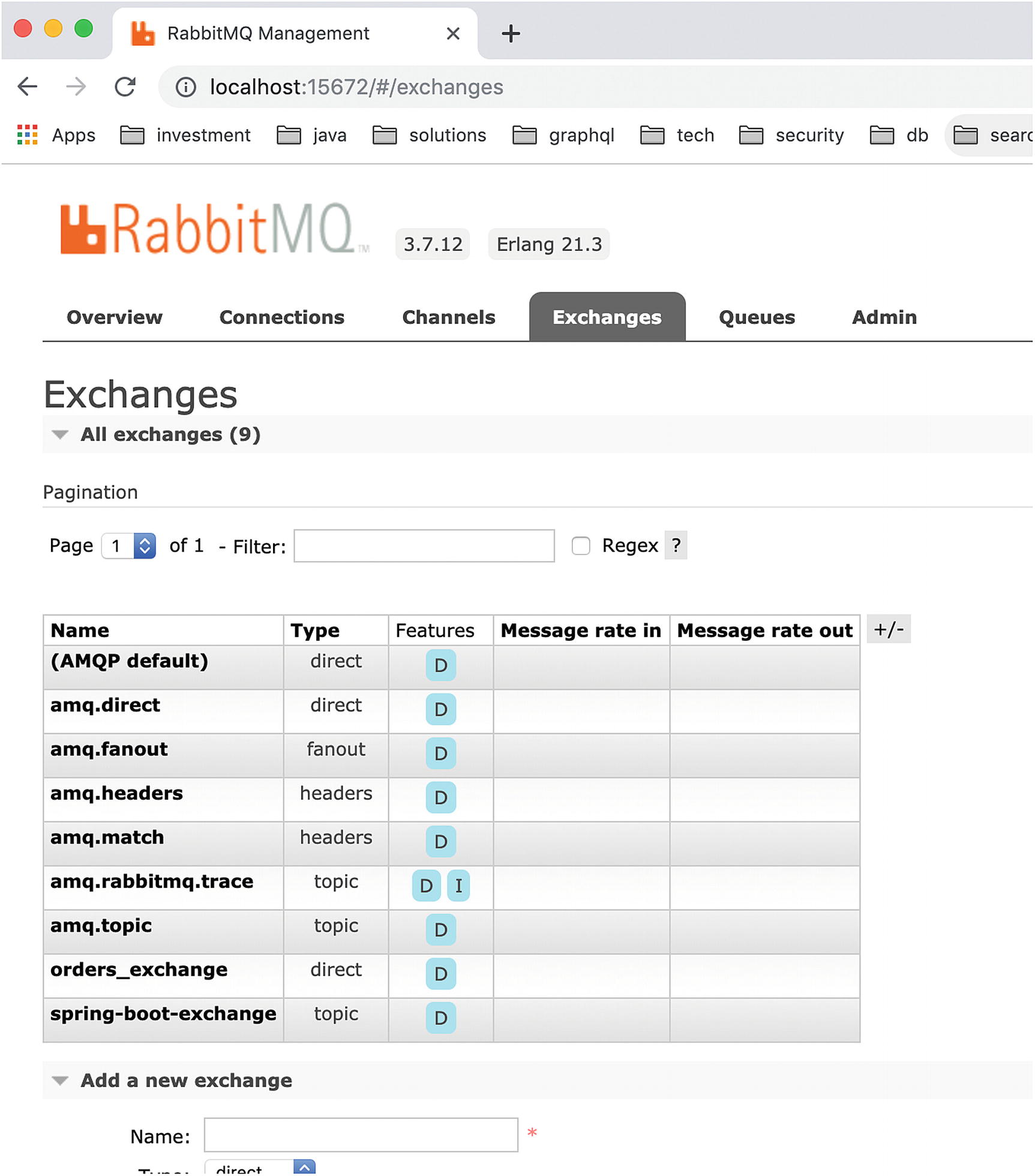Open the (AMQP default) exchange
1035x1176 pixels.
click(129, 661)
